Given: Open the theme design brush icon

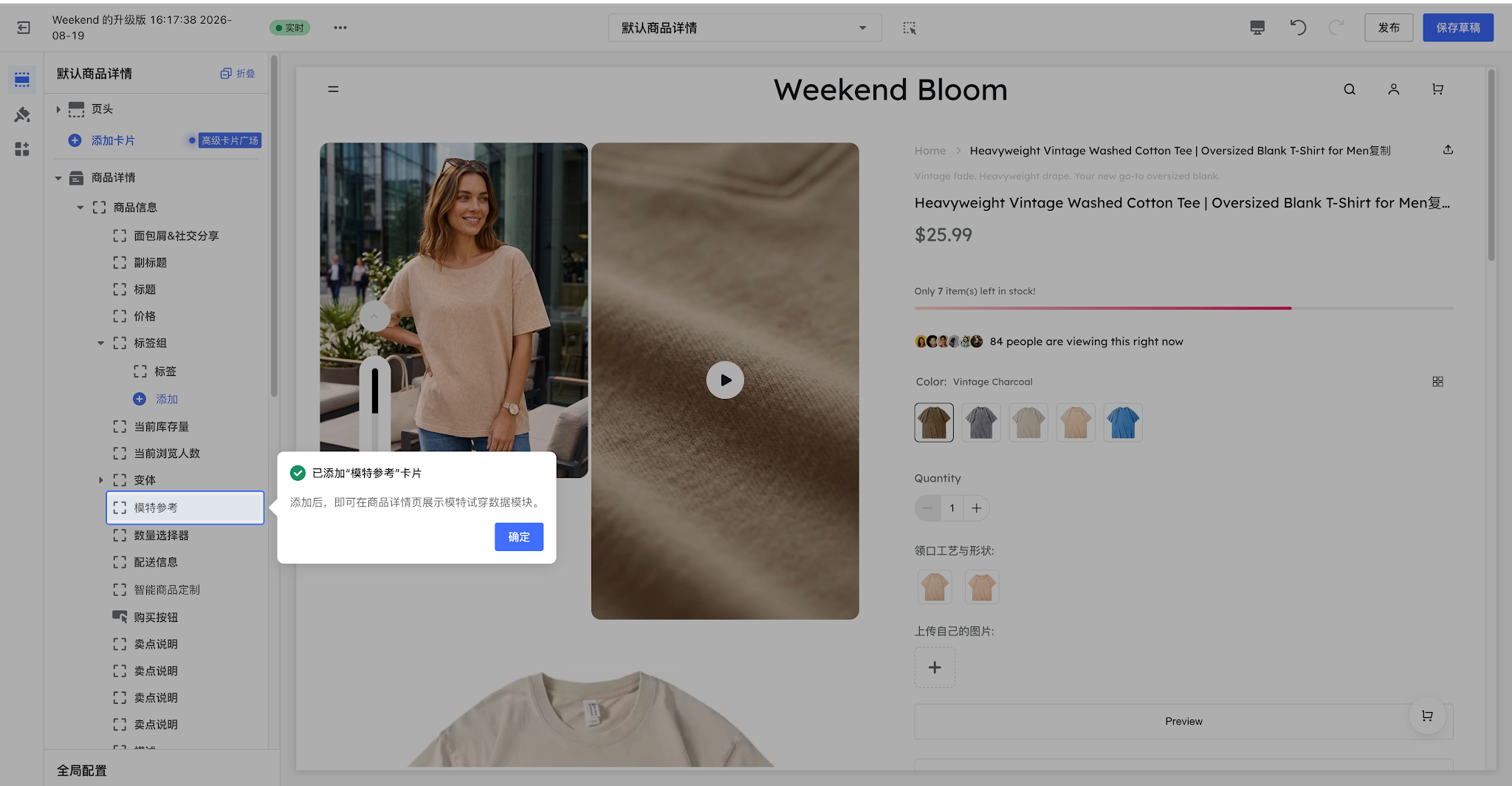Looking at the screenshot, I should pos(22,115).
